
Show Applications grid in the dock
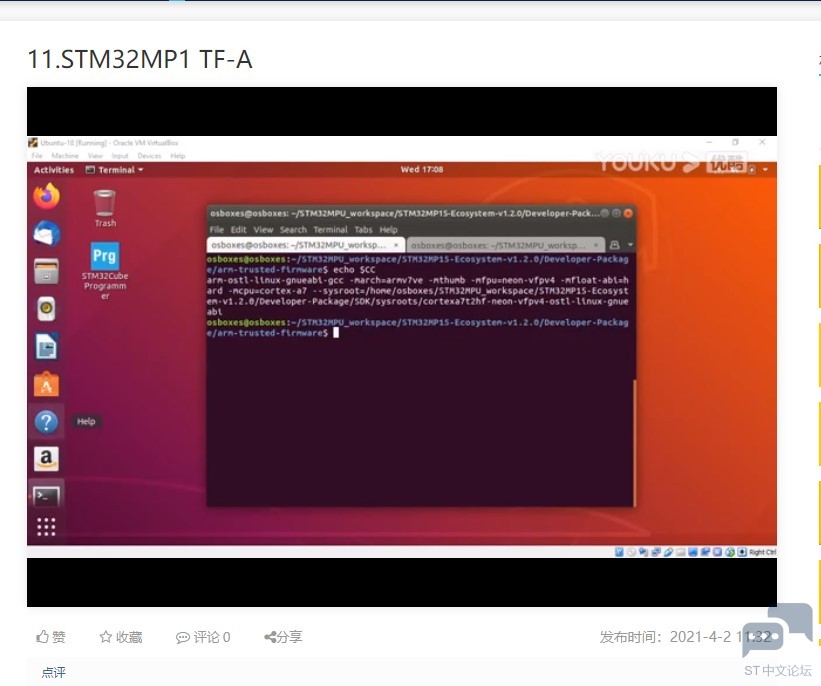pos(46,527)
